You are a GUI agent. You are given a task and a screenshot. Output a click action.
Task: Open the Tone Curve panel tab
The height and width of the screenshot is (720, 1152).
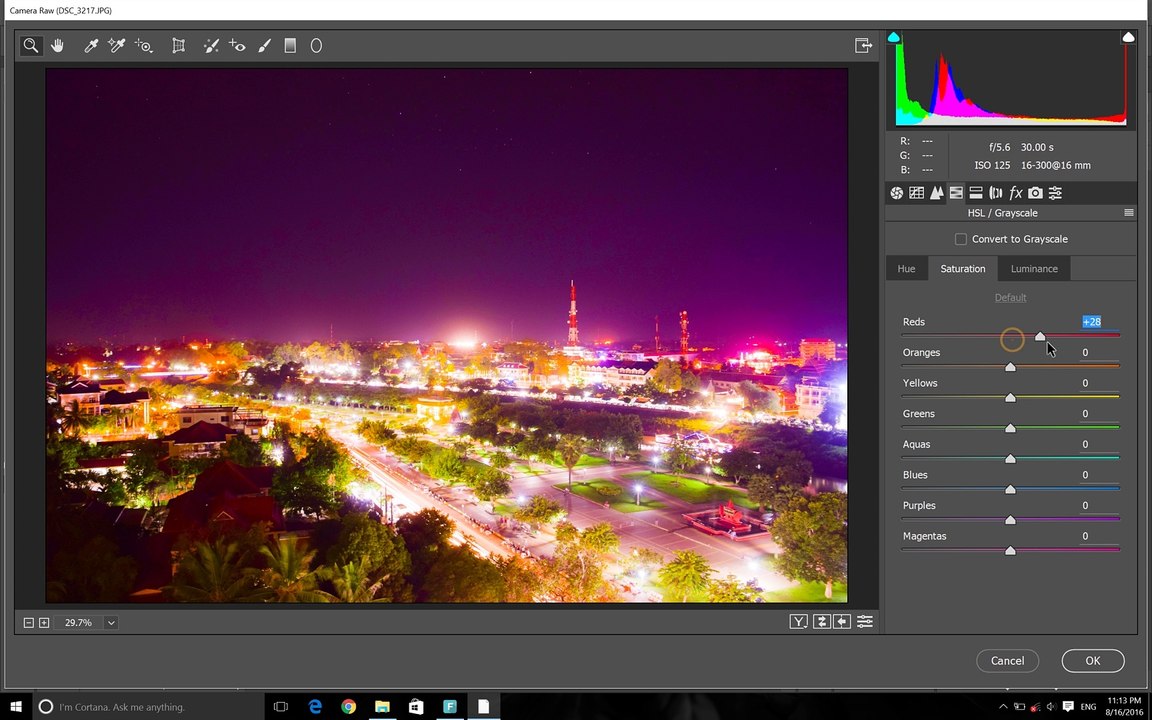916,192
